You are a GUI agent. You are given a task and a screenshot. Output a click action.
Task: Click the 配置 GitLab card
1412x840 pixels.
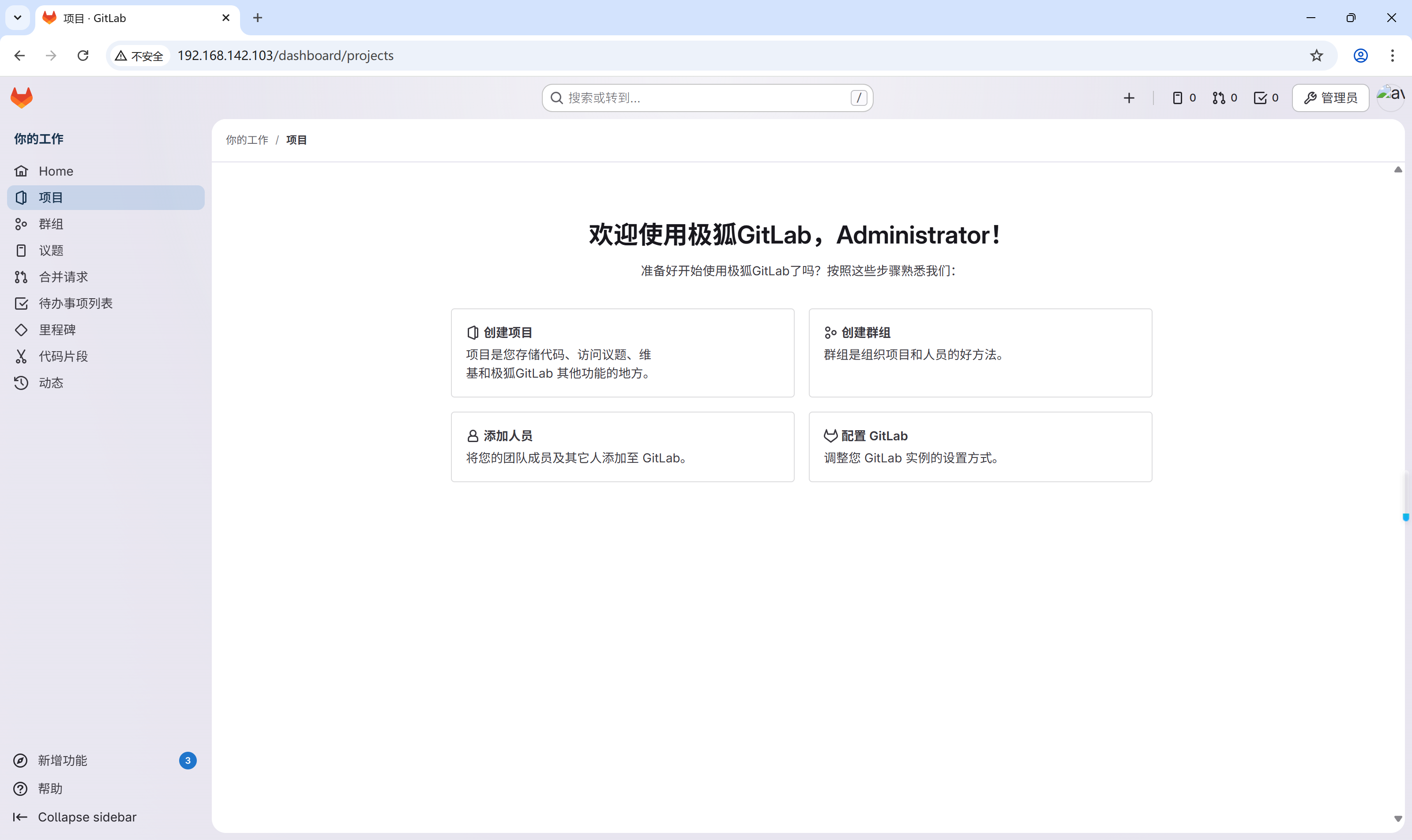(x=980, y=446)
